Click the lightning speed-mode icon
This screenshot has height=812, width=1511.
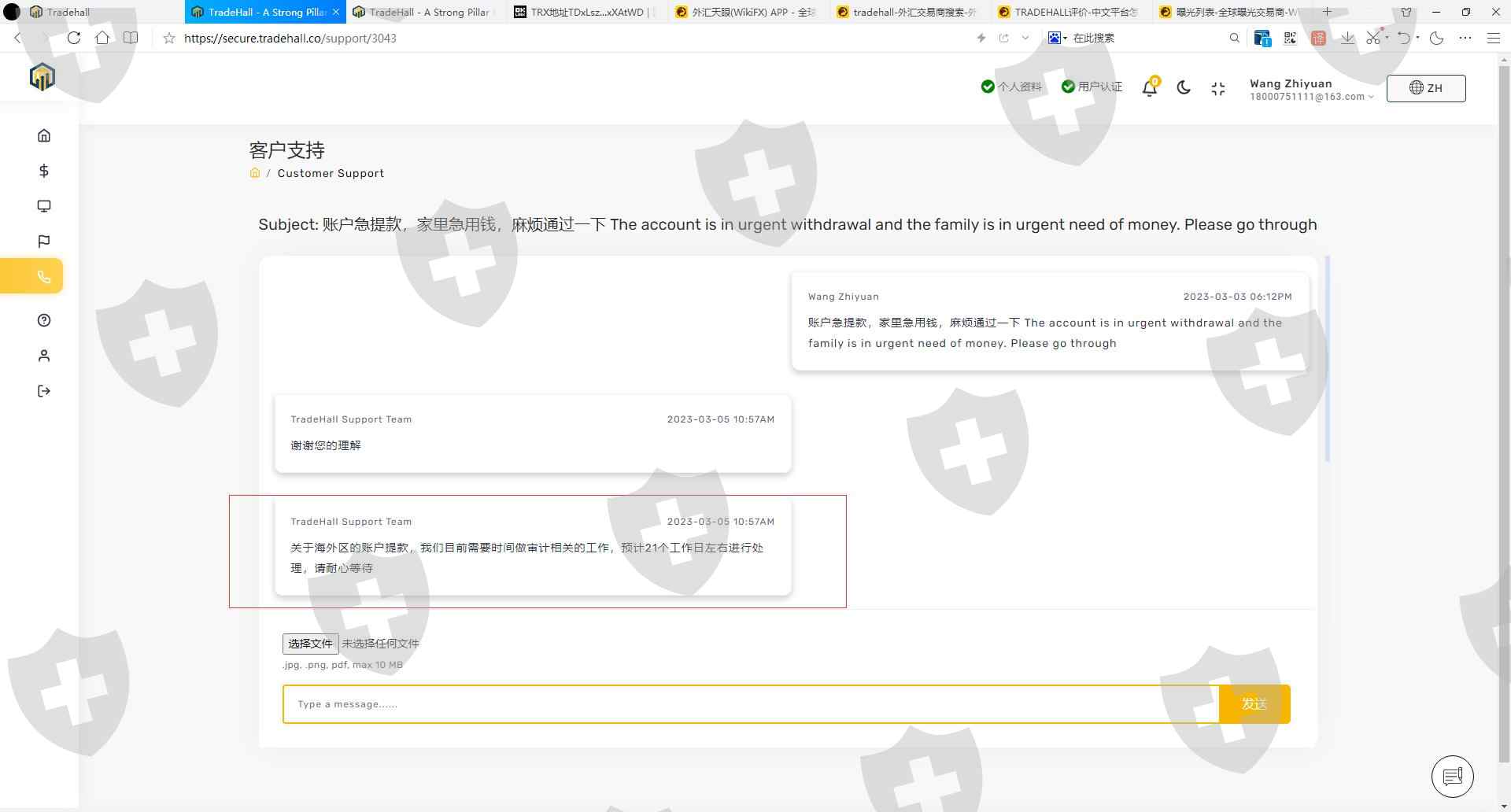click(981, 38)
